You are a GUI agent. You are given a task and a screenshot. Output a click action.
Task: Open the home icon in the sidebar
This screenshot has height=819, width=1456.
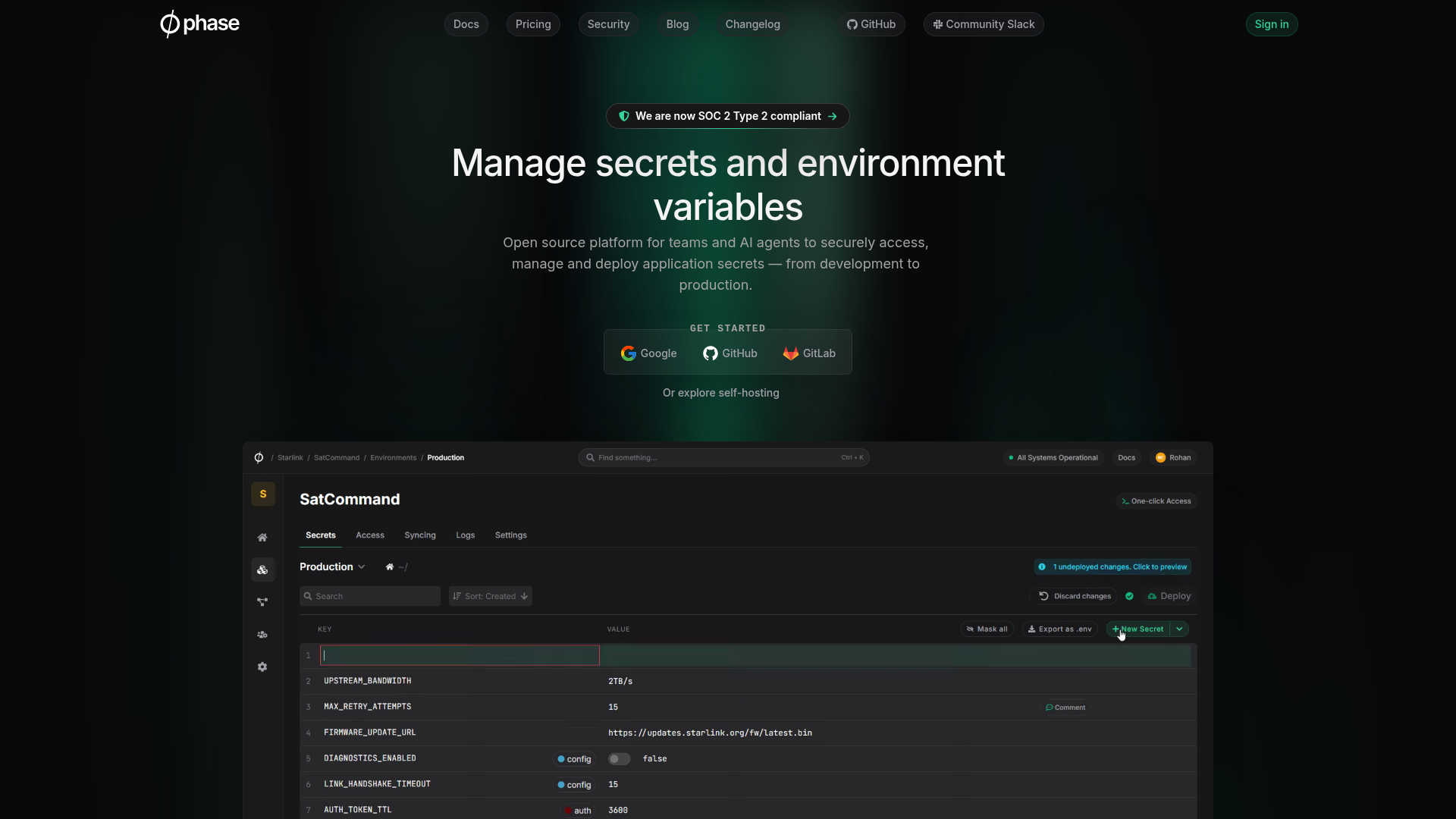(262, 538)
